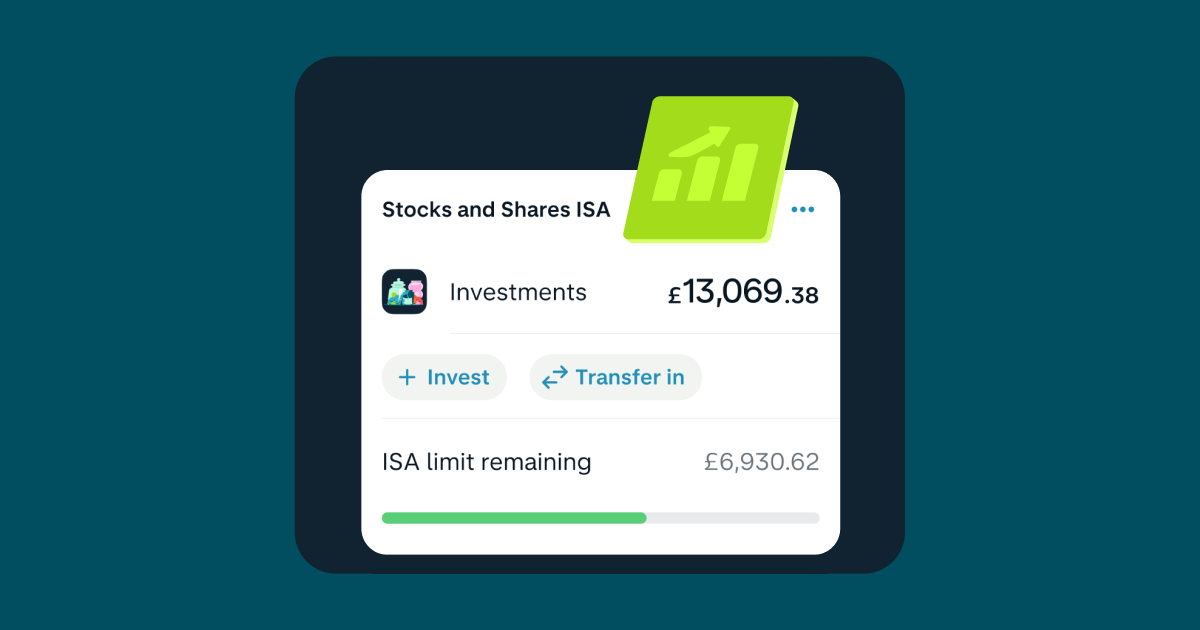The width and height of the screenshot is (1200, 630).
Task: Click the Investments account label
Action: [x=518, y=292]
